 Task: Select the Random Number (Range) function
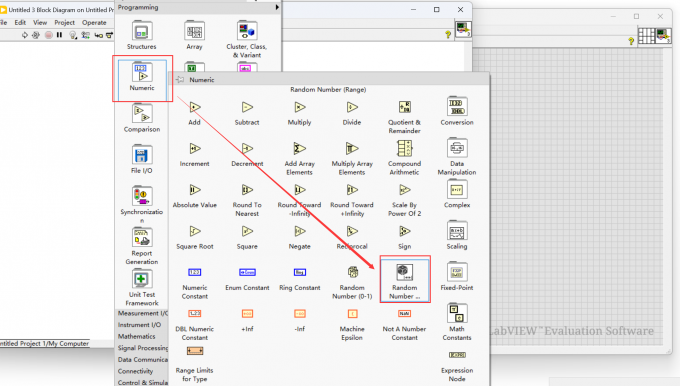click(x=405, y=279)
